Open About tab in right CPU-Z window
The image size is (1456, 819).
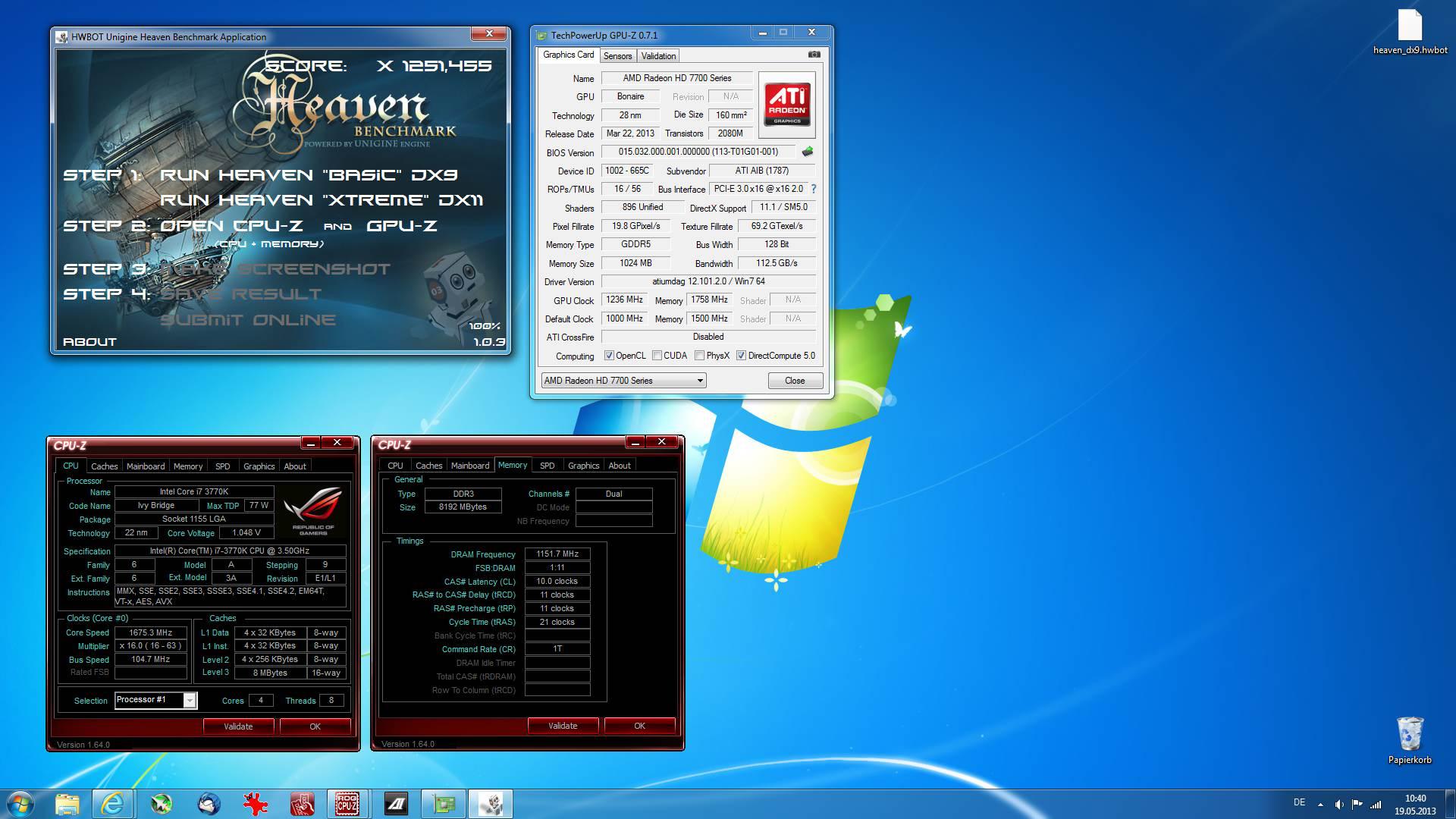pyautogui.click(x=620, y=466)
